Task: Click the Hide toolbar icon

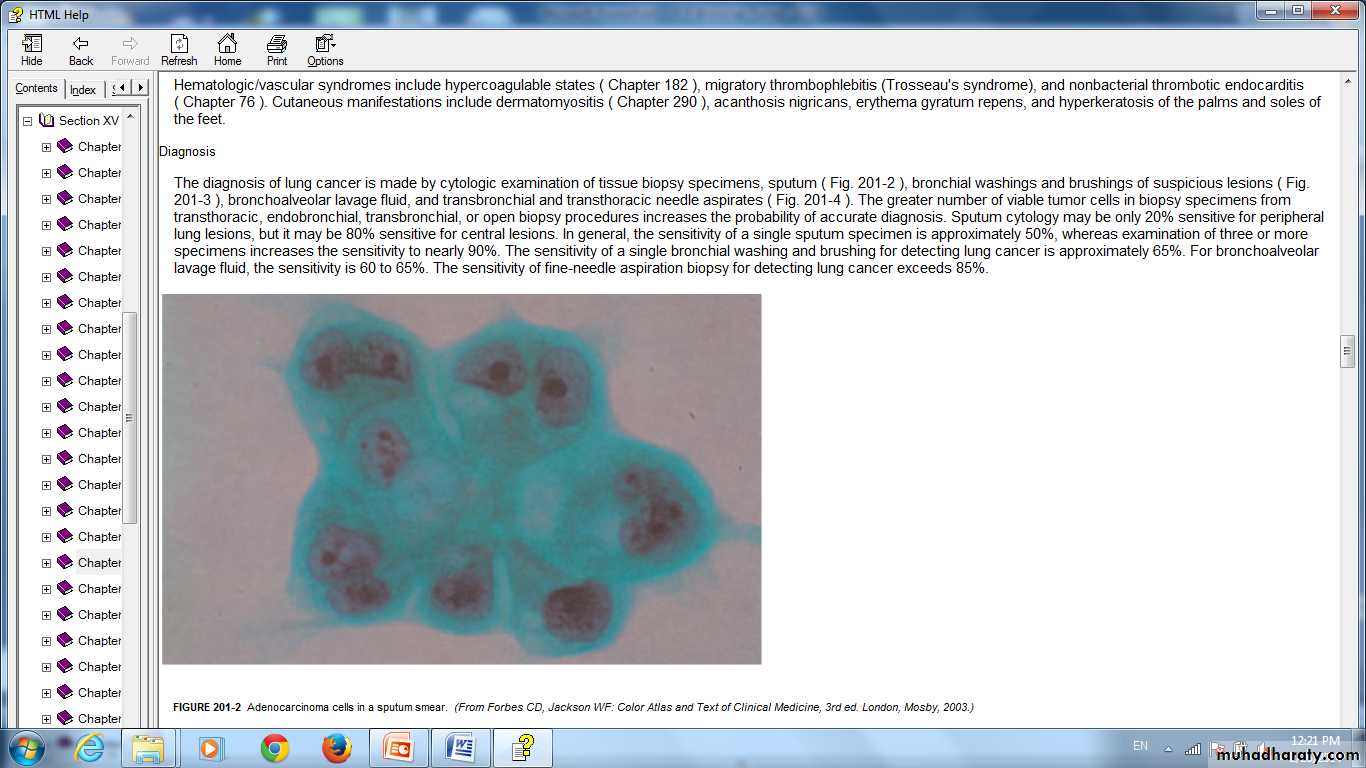Action: point(32,50)
